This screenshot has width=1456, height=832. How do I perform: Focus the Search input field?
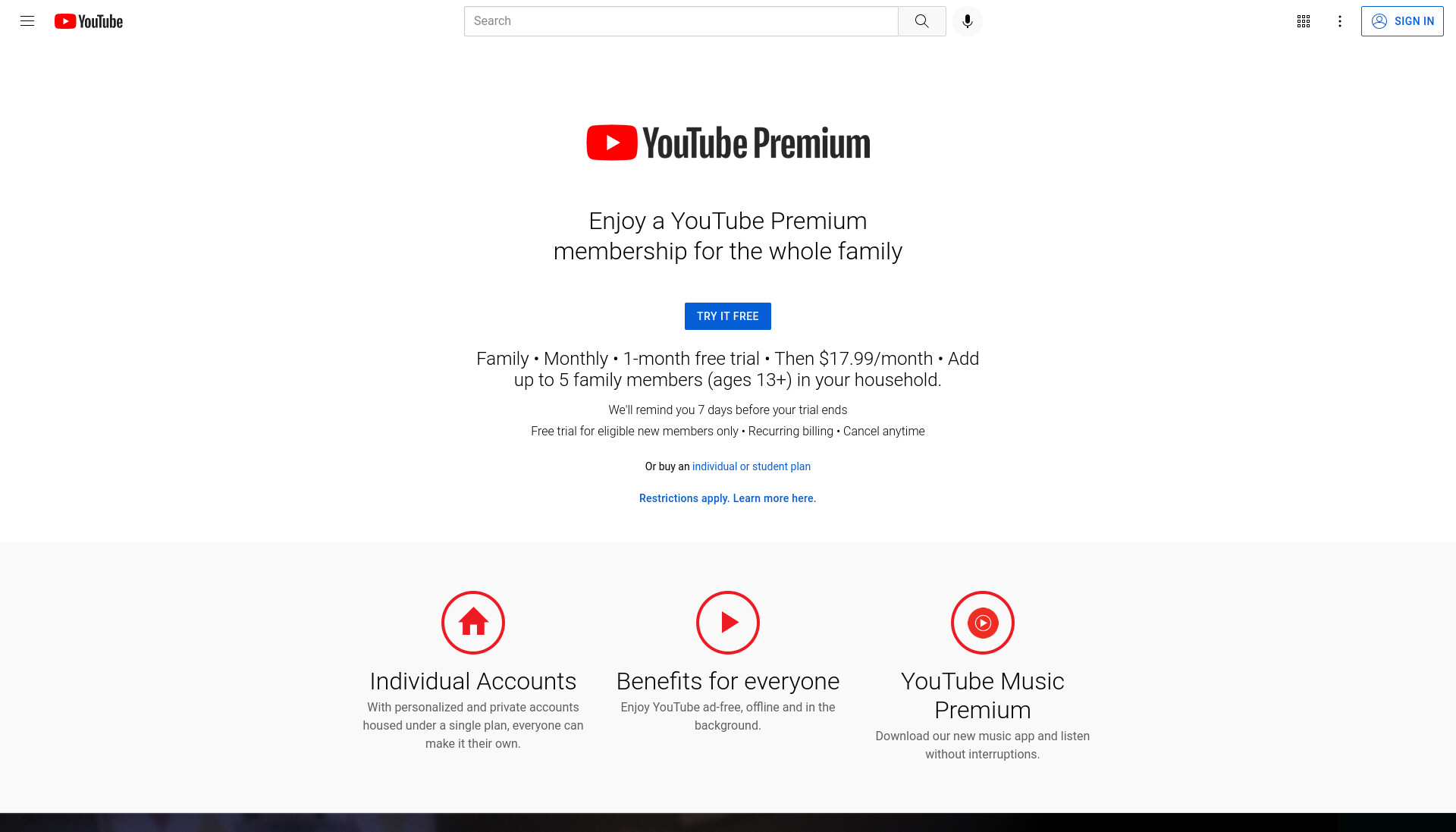pyautogui.click(x=681, y=21)
